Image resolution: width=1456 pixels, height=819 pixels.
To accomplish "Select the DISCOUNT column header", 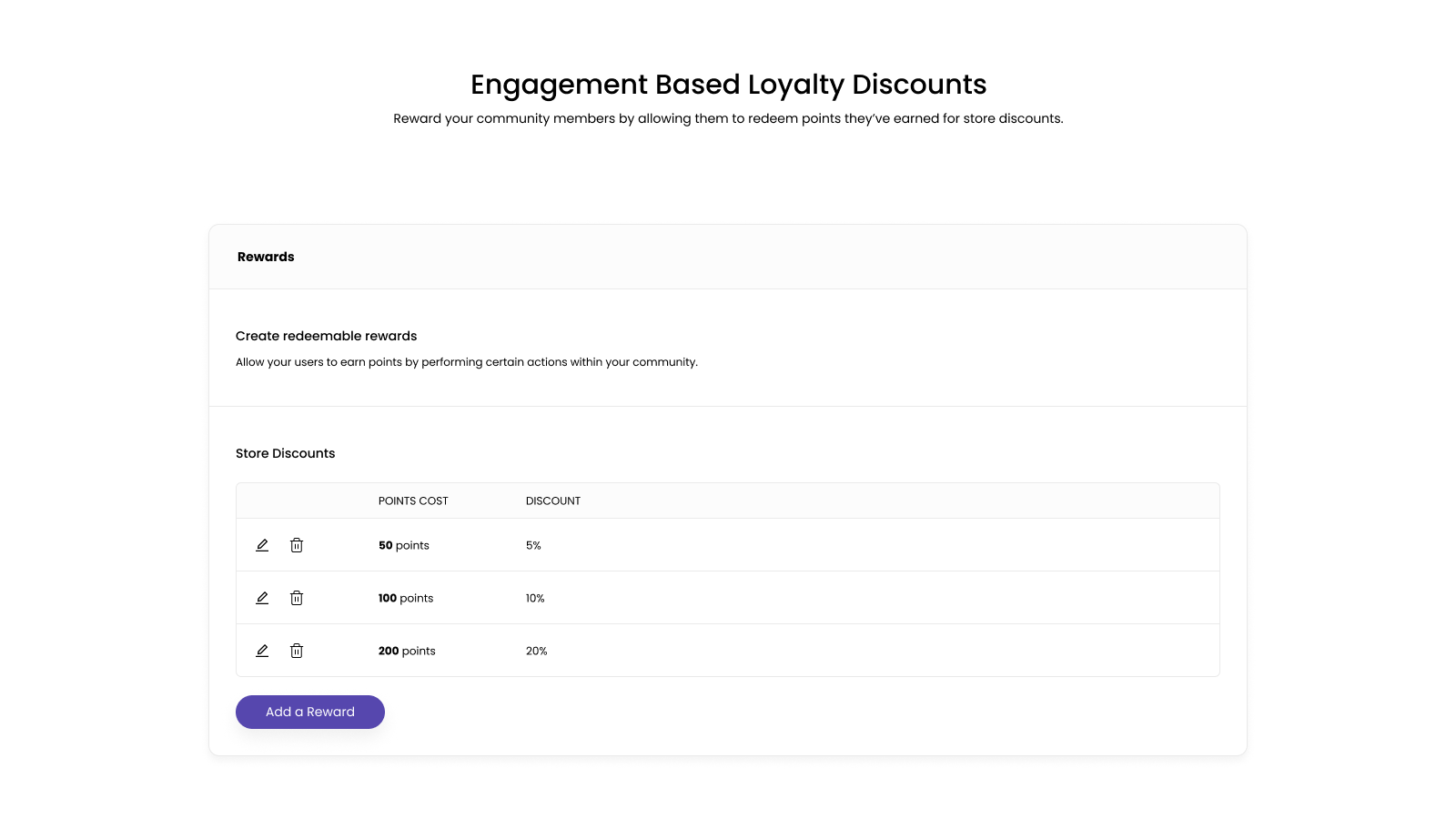I will 553,500.
